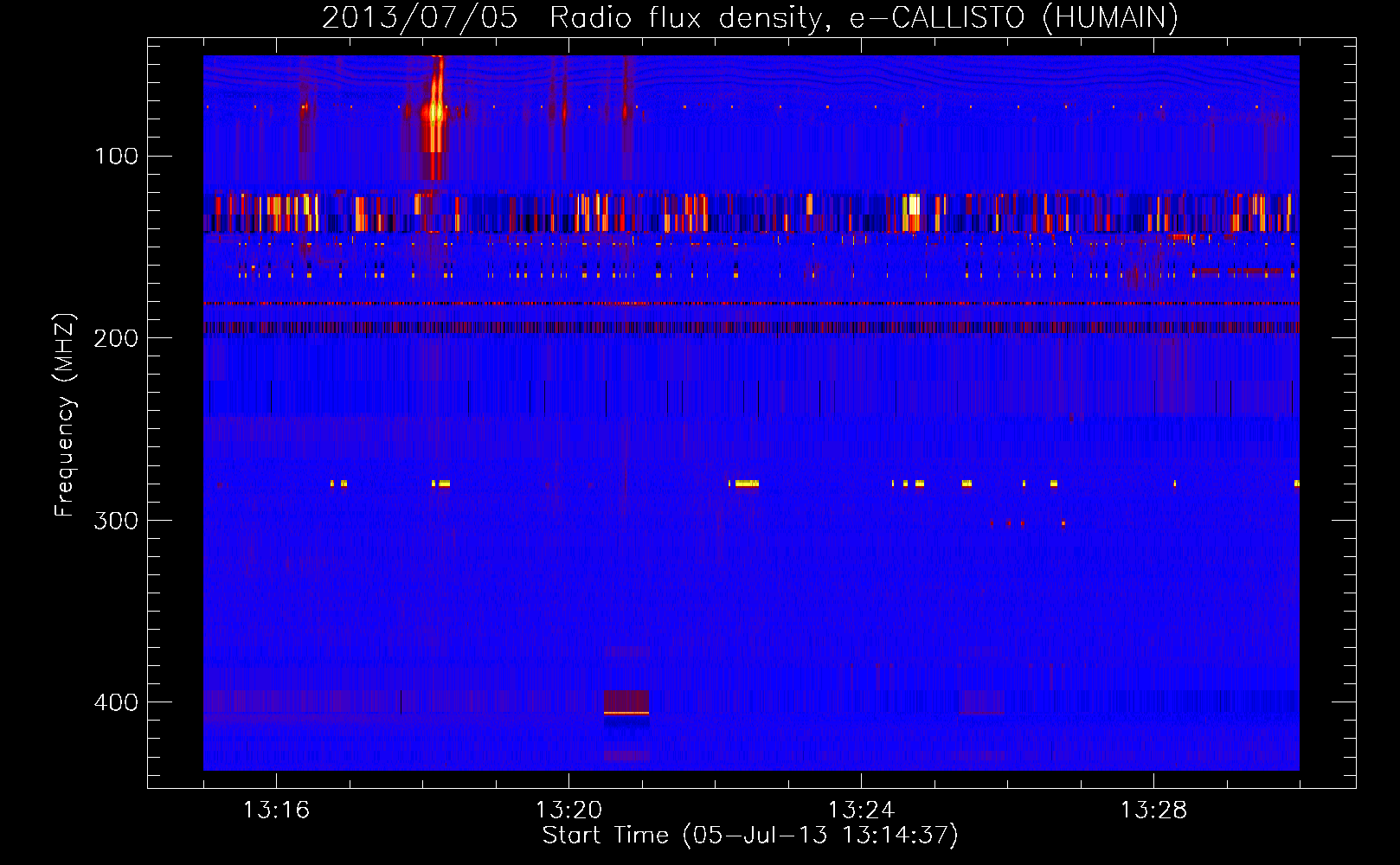Click the 13:20 time tick label

568,811
